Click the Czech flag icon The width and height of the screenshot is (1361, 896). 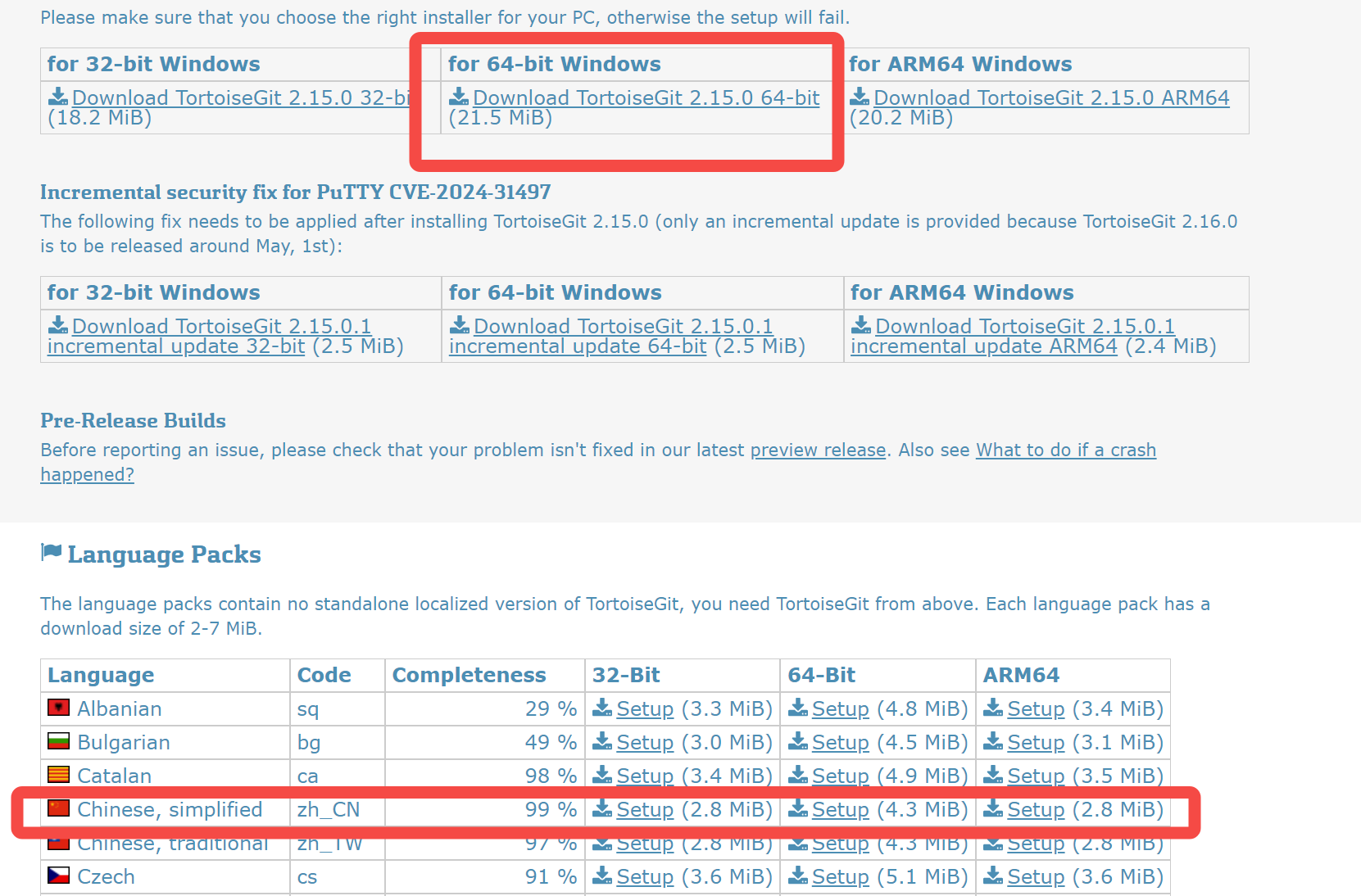pyautogui.click(x=58, y=875)
